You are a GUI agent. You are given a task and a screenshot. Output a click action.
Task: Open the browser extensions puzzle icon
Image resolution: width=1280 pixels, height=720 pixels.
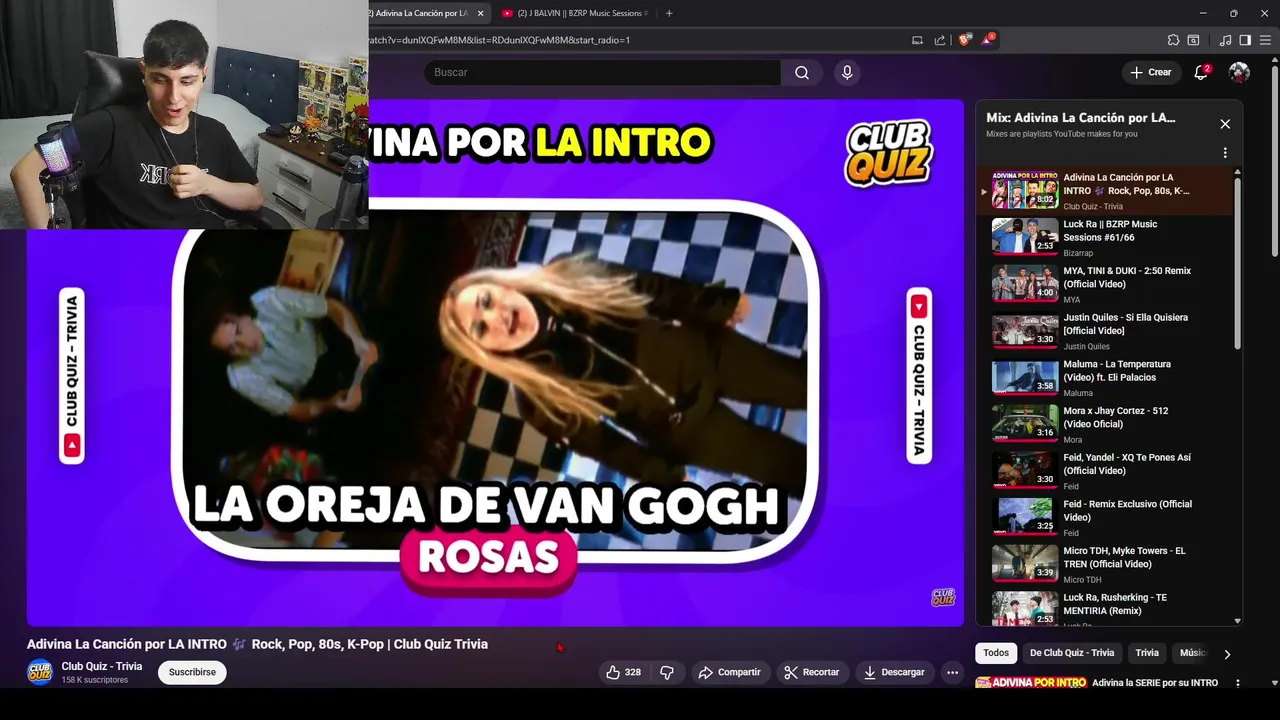coord(1173,40)
